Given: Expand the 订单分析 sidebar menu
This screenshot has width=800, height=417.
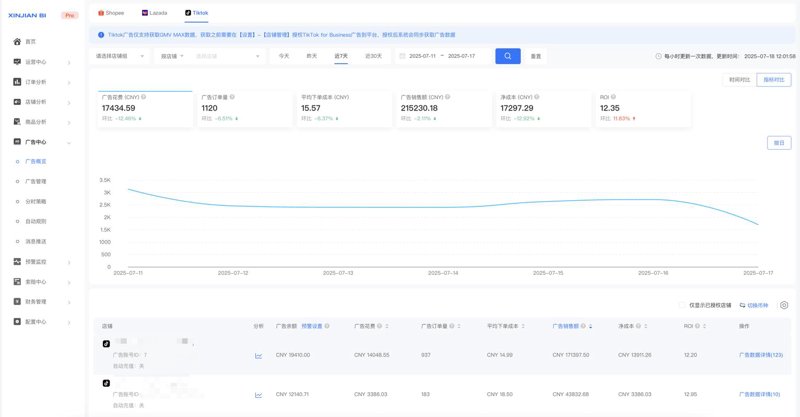Looking at the screenshot, I should pos(69,82).
